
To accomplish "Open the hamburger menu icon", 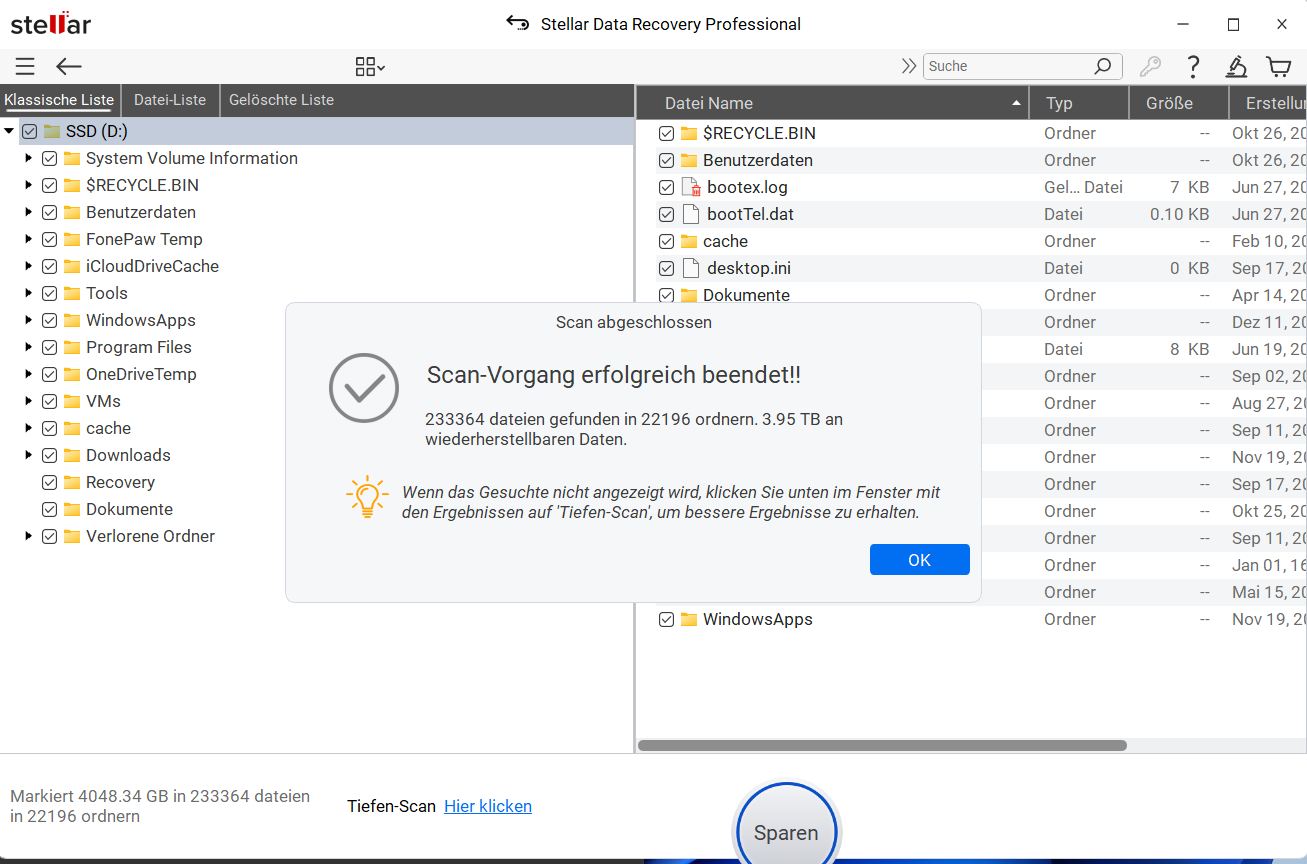I will pyautogui.click(x=25, y=67).
